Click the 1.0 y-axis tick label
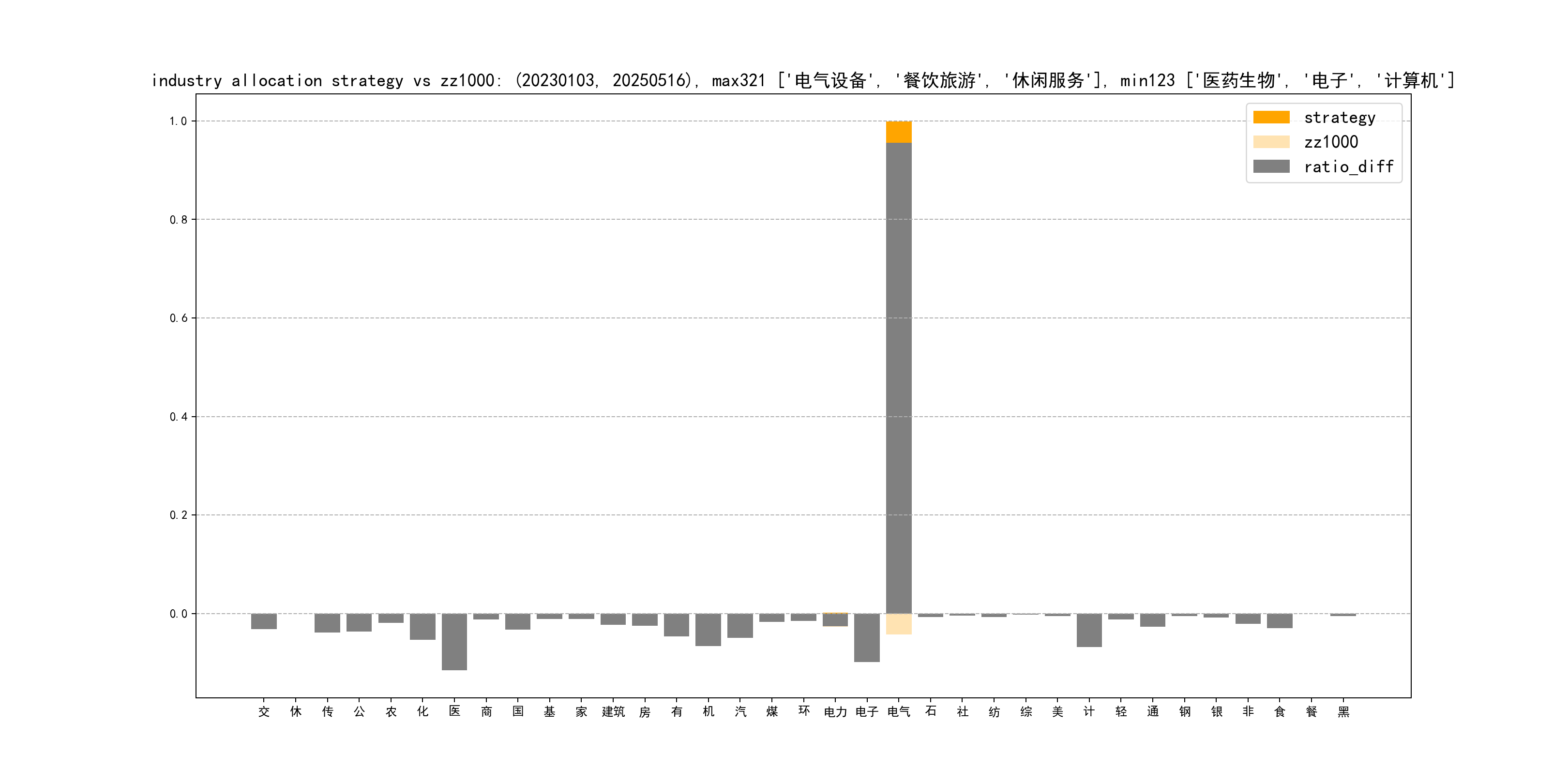The width and height of the screenshot is (1568, 784). point(178,121)
